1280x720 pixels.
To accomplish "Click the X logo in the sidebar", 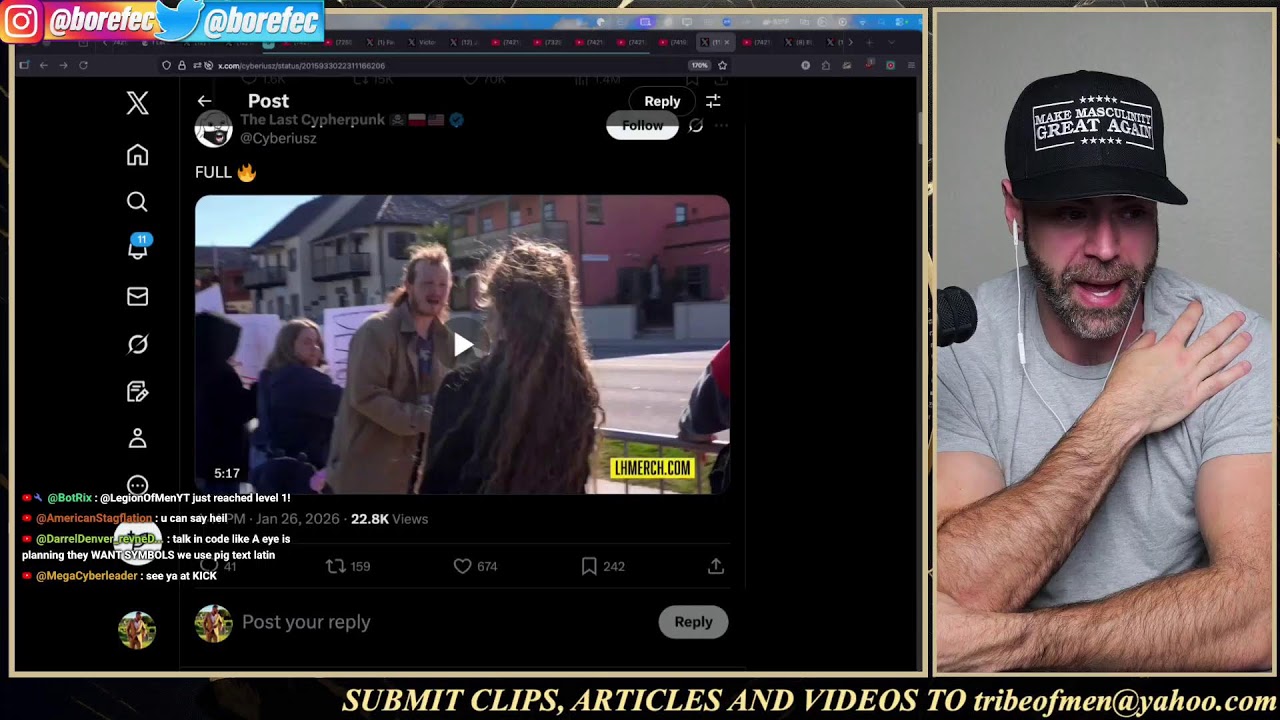I will [138, 102].
